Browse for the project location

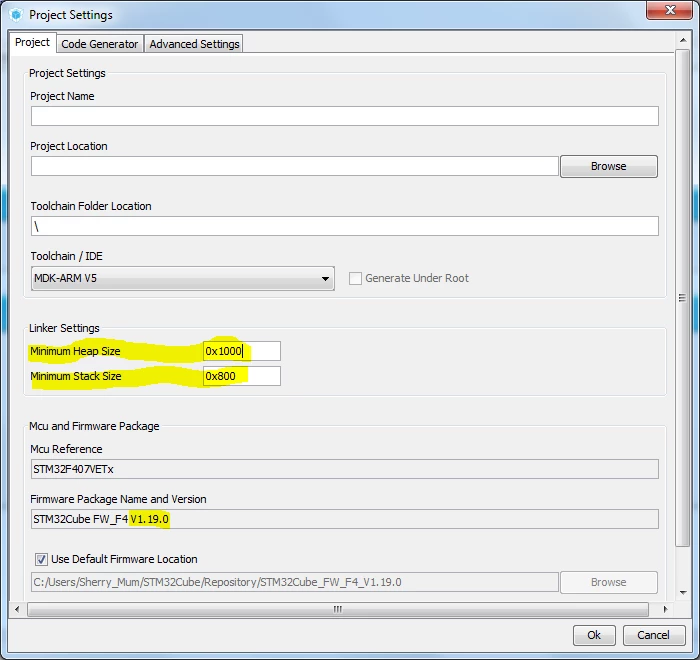(608, 166)
